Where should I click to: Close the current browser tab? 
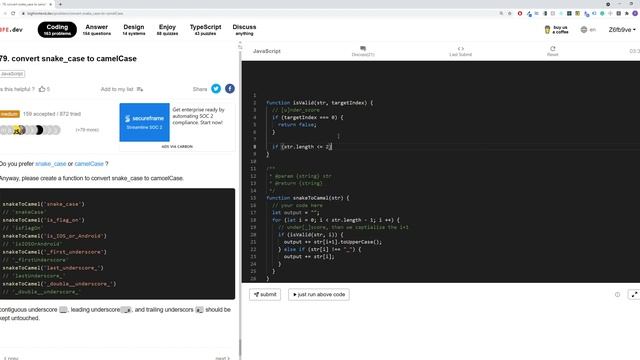click(51, 4)
